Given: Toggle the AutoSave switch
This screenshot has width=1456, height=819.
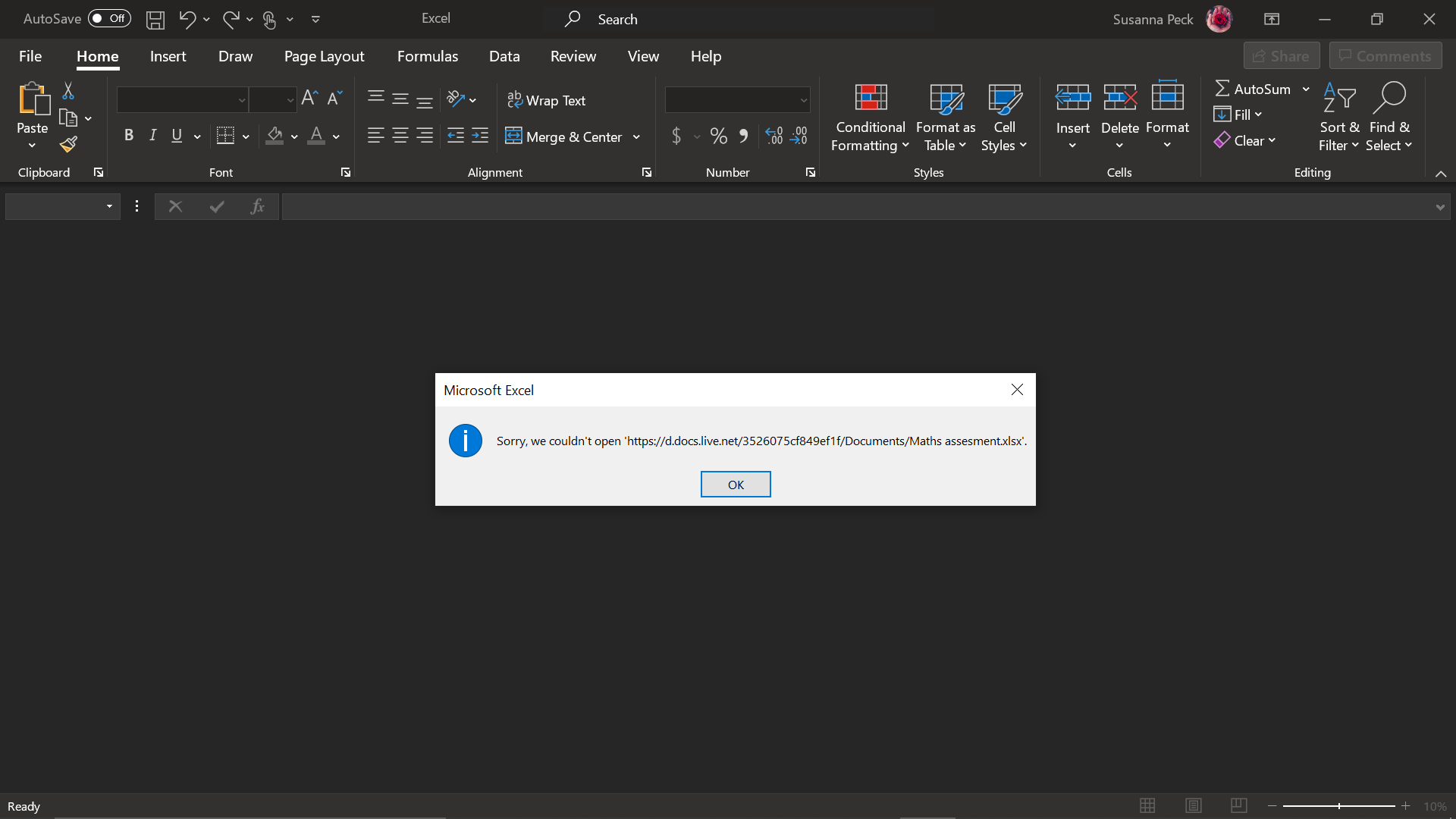Looking at the screenshot, I should [x=109, y=19].
